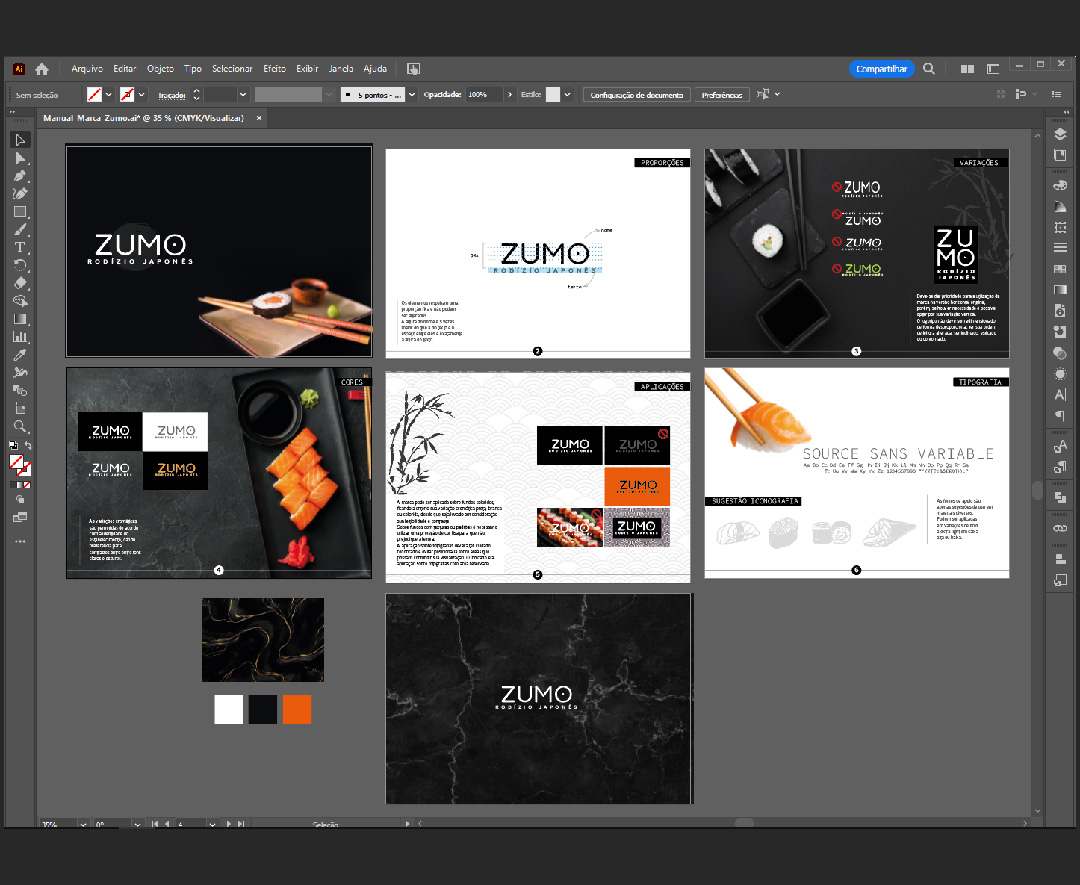Open the workspace switcher icon
The image size is (1080, 885).
pyautogui.click(x=993, y=69)
